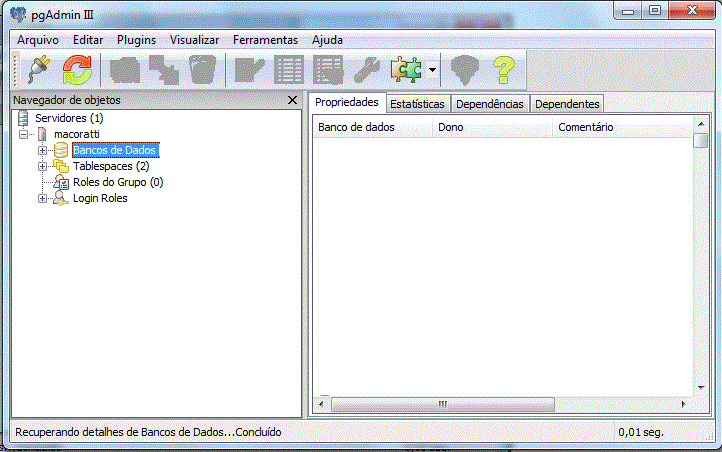Click the greyed-out object properties toolbar icon
Image resolution: width=722 pixels, height=452 pixels.
pos(125,70)
